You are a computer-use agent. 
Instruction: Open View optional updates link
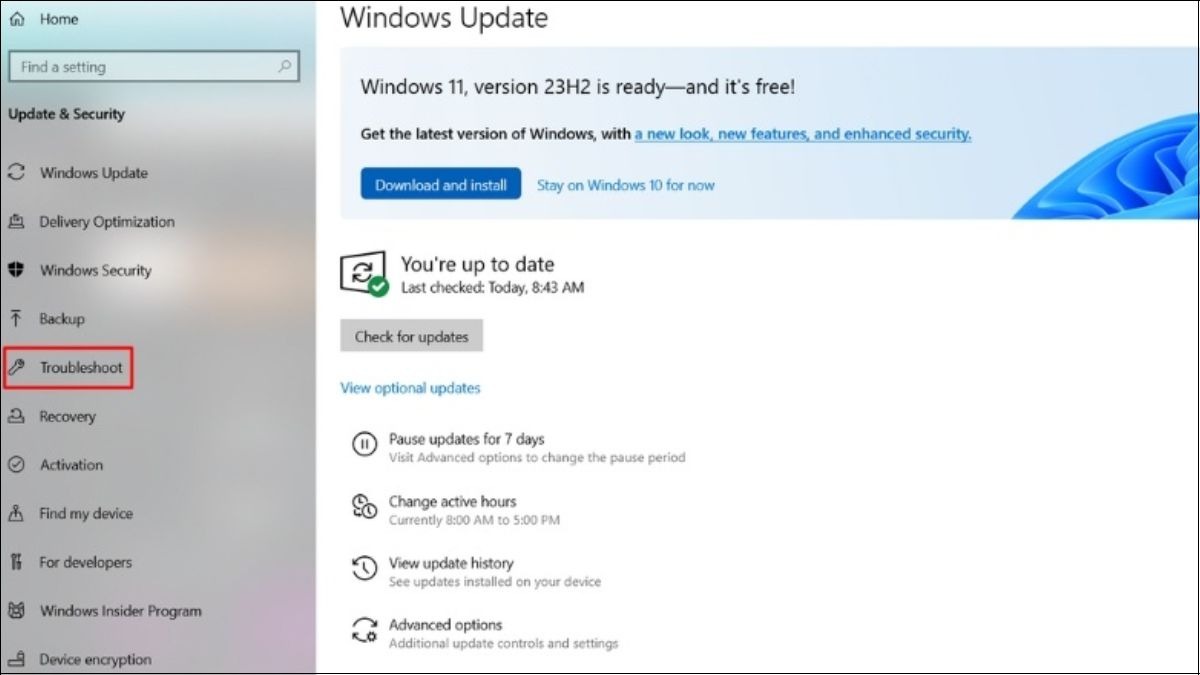coord(410,388)
